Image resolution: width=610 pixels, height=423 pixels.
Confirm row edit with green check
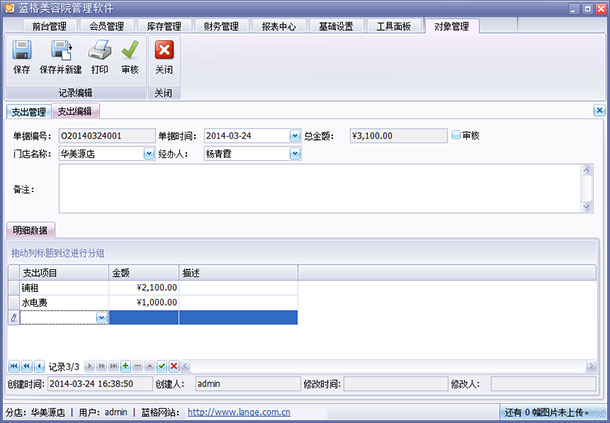pyautogui.click(x=161, y=366)
